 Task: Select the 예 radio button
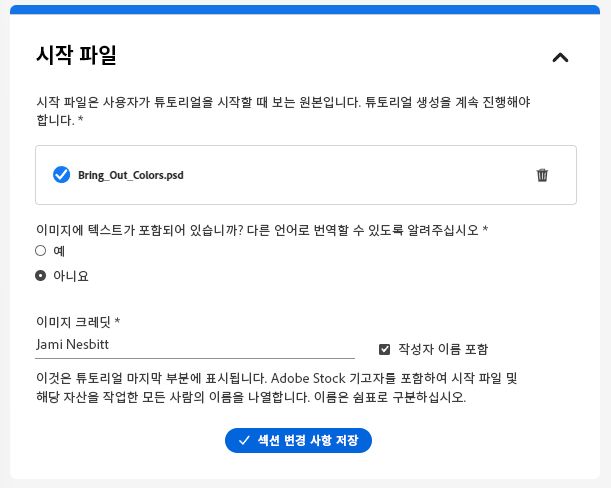click(41, 250)
